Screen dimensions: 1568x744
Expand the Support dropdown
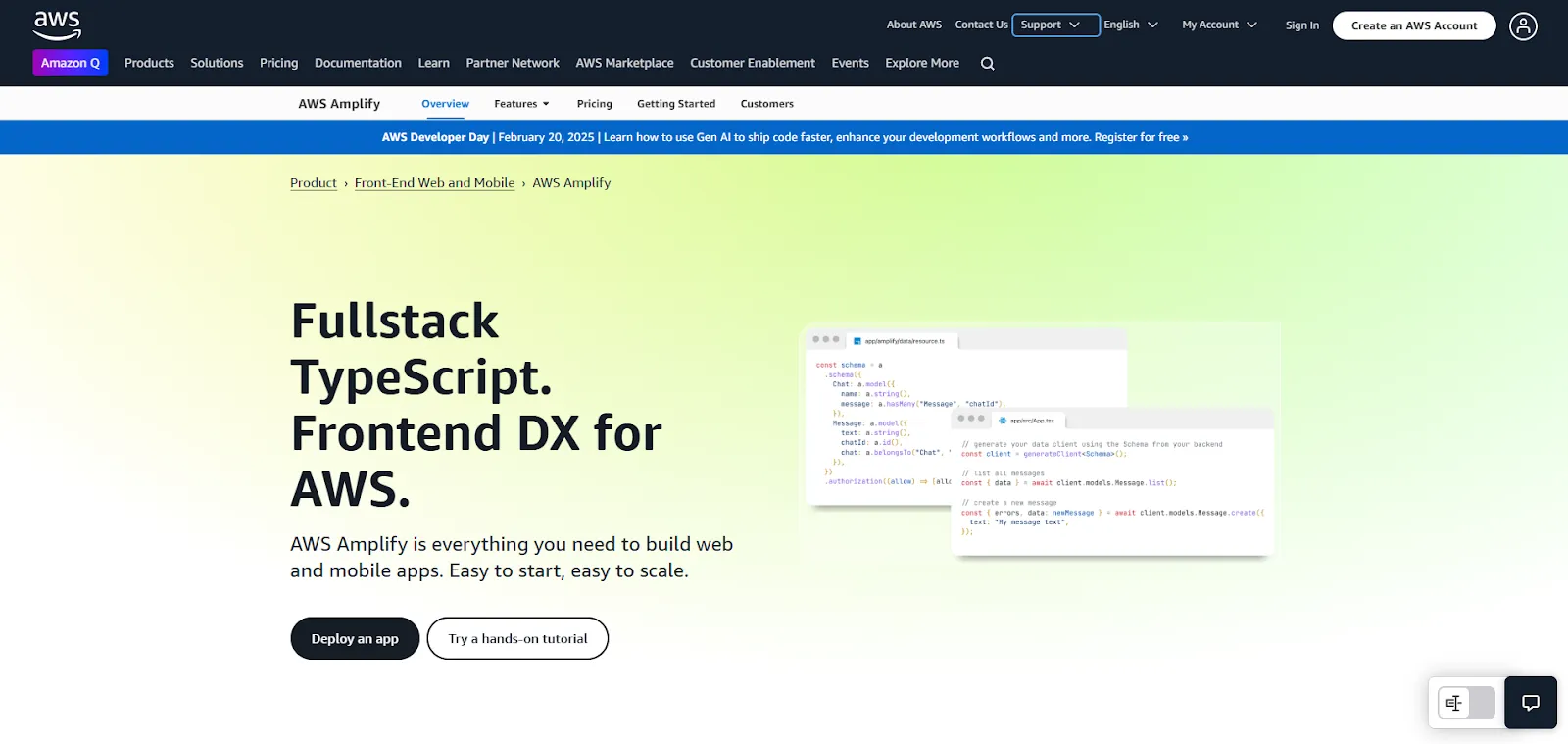pyautogui.click(x=1055, y=25)
